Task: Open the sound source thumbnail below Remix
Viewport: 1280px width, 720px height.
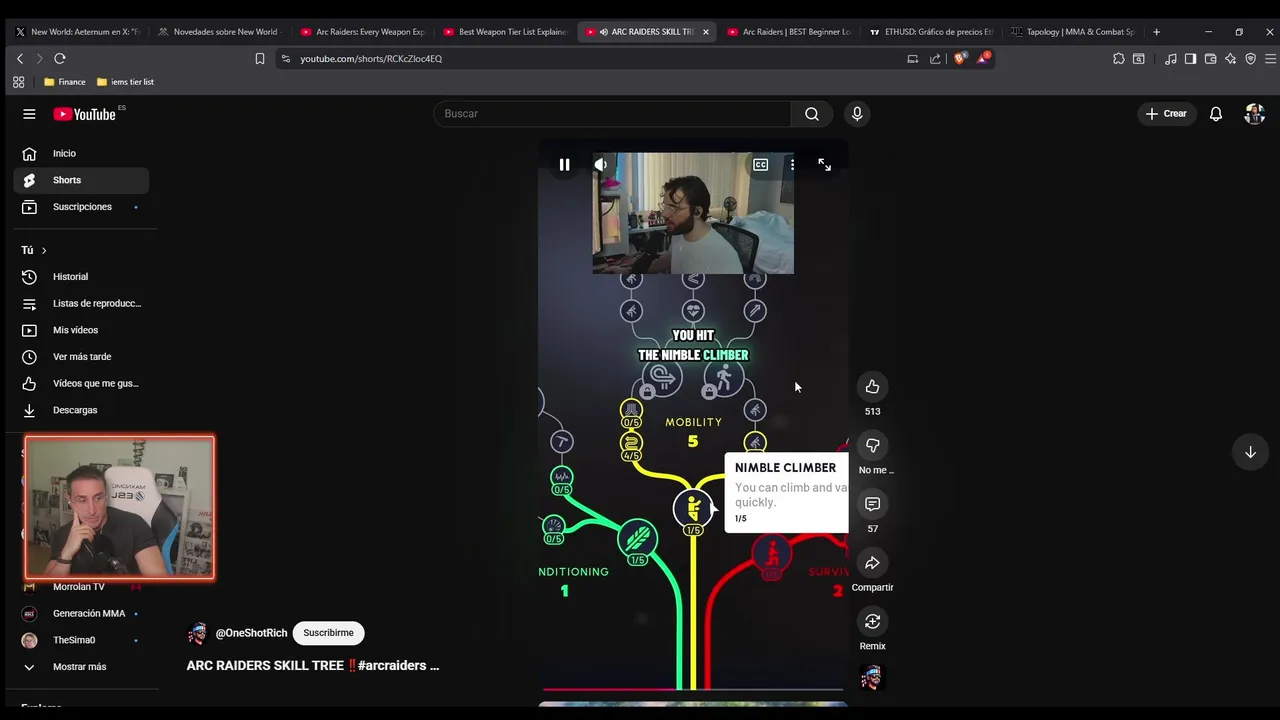Action: 872,678
